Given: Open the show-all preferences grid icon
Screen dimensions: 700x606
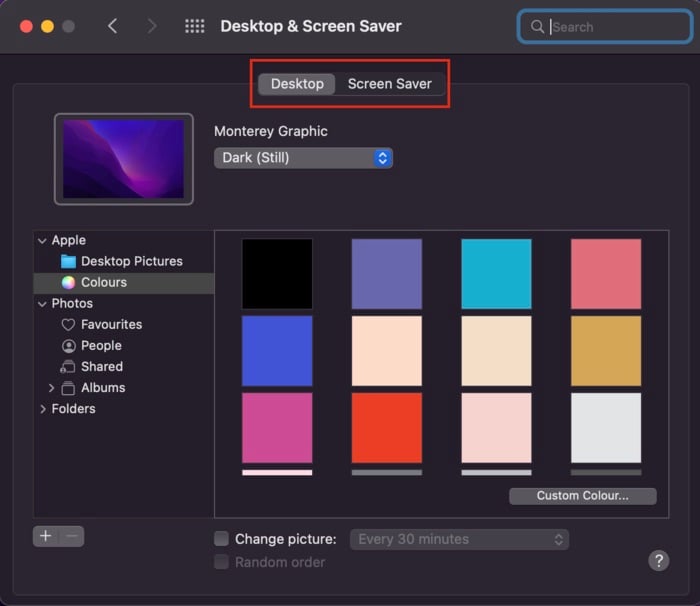Looking at the screenshot, I should tap(195, 26).
